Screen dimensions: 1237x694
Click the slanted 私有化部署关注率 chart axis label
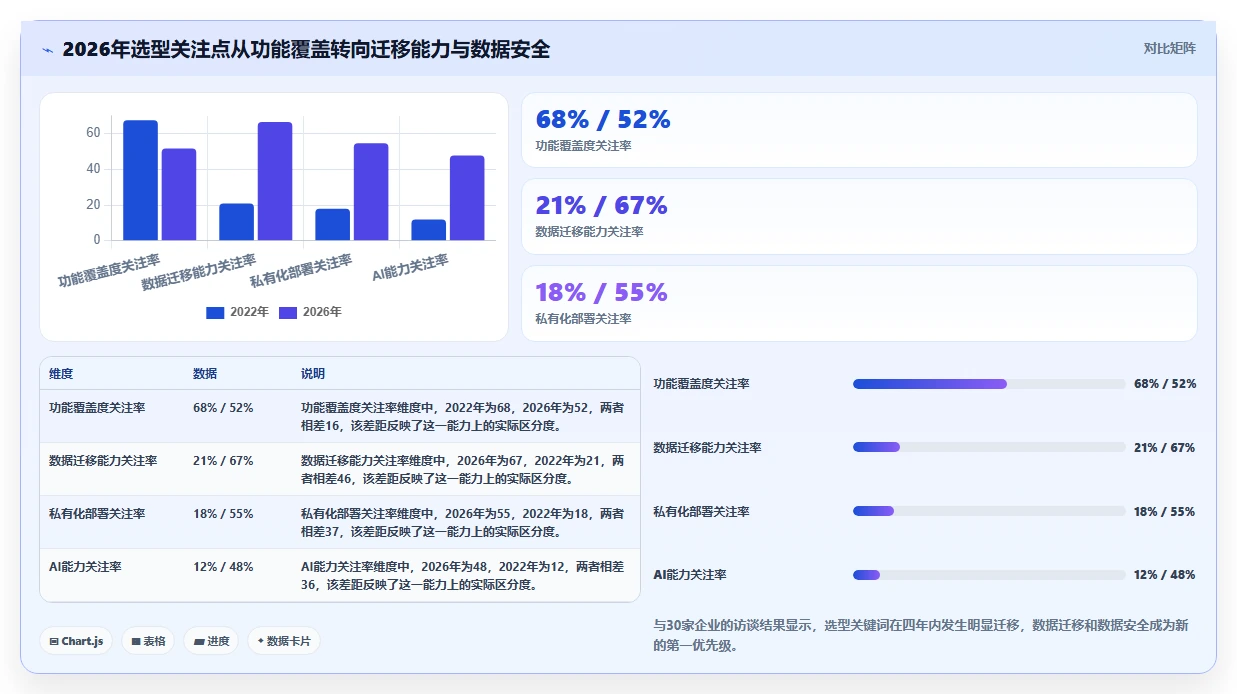301,270
